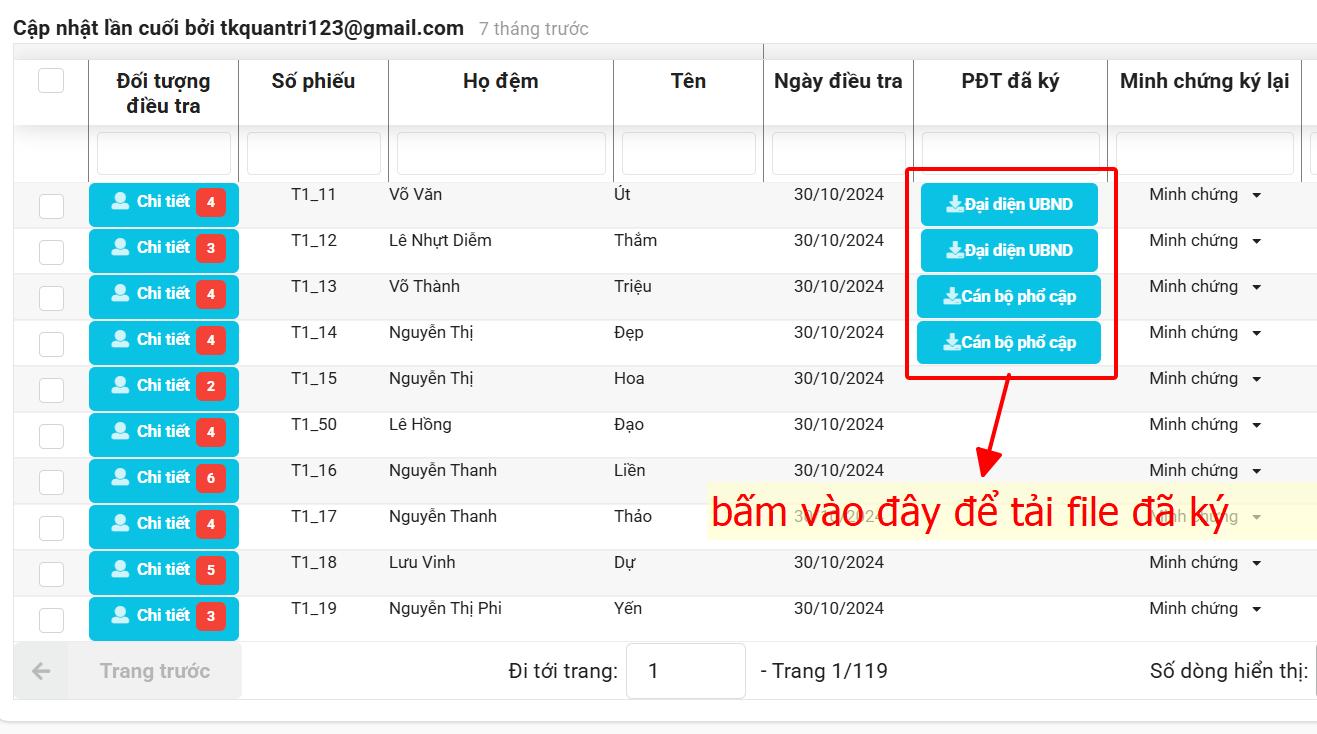Click the Trang trước button
This screenshot has height=734, width=1317.
tap(154, 671)
